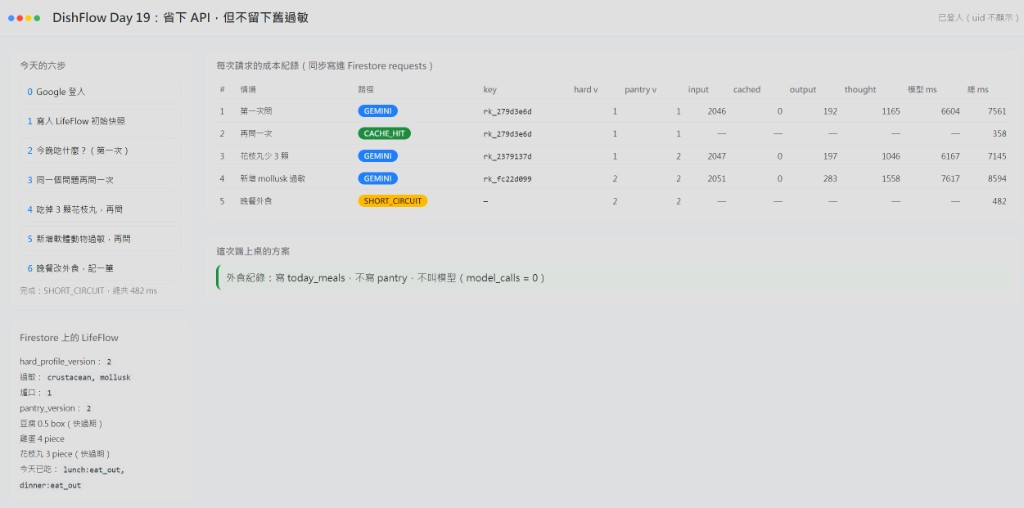
Task: Click thought tokens value 1165
Action: pos(891,112)
